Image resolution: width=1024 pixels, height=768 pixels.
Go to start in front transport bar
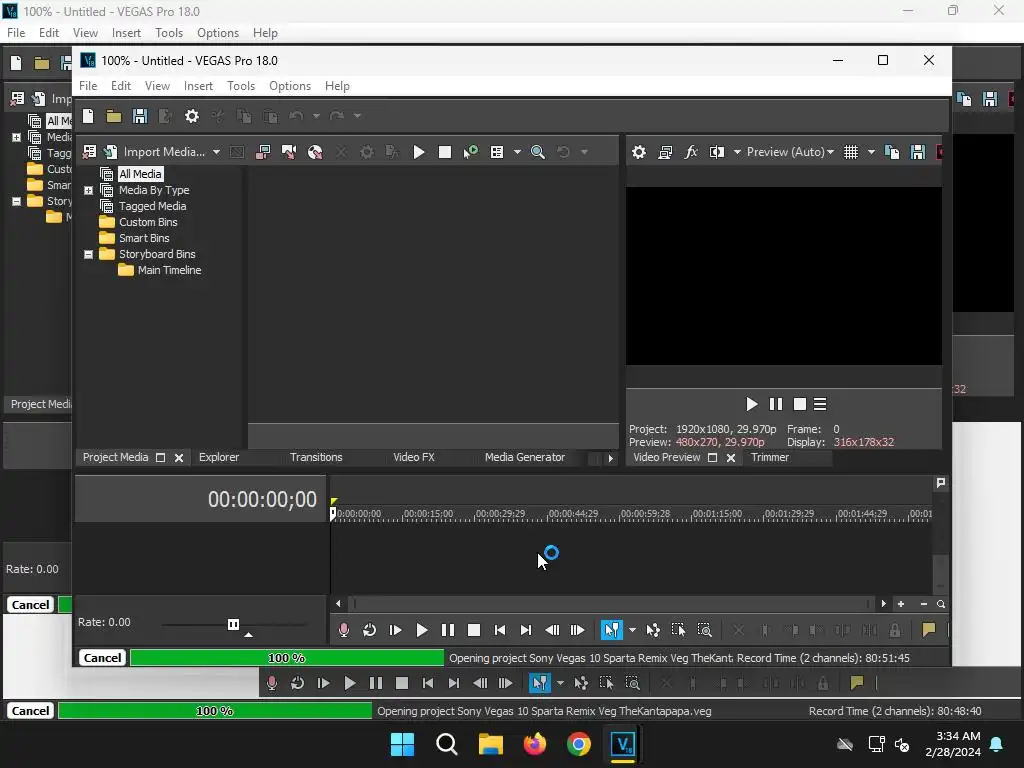point(500,630)
